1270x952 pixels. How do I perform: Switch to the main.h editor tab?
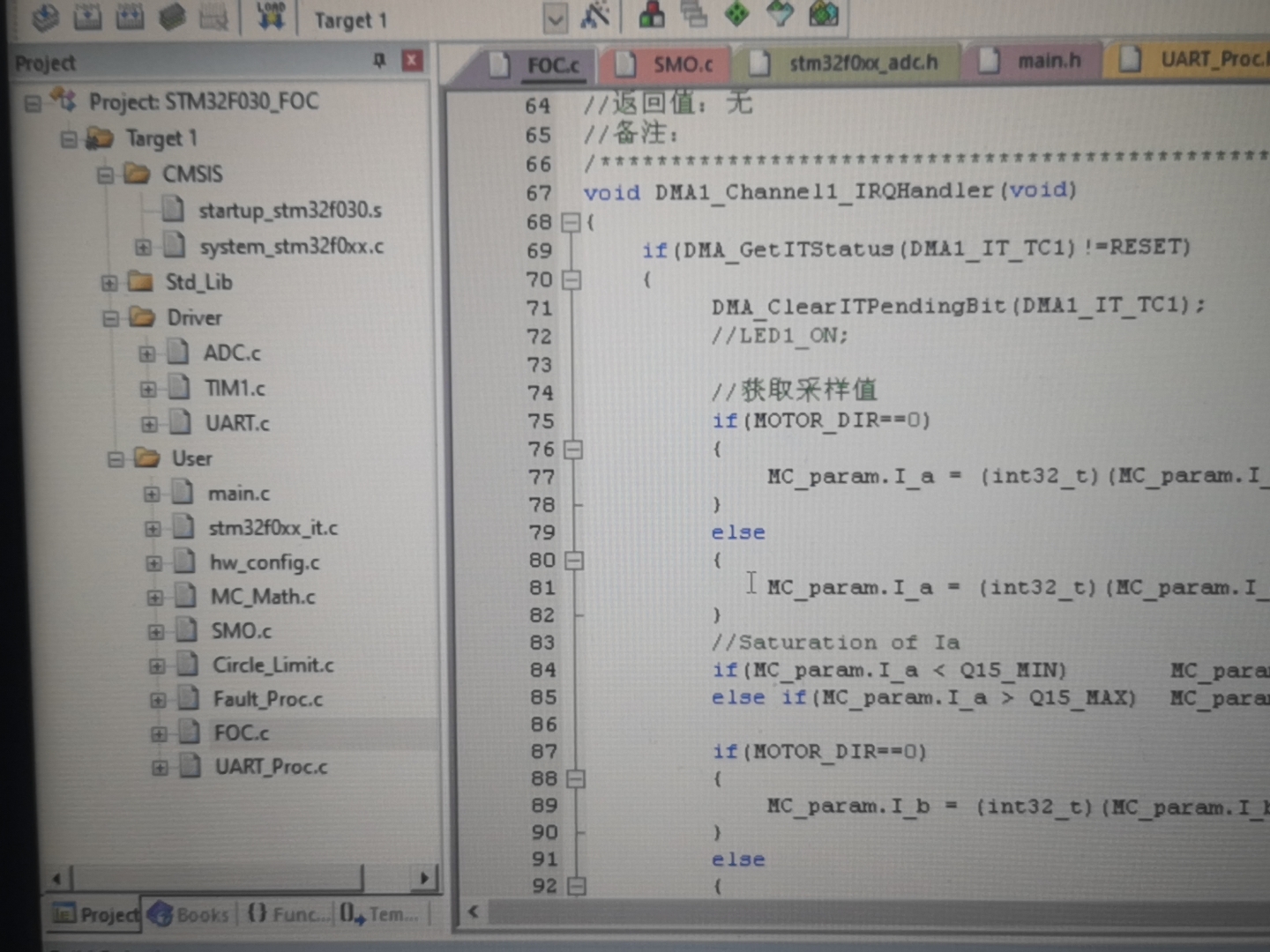point(1048,61)
